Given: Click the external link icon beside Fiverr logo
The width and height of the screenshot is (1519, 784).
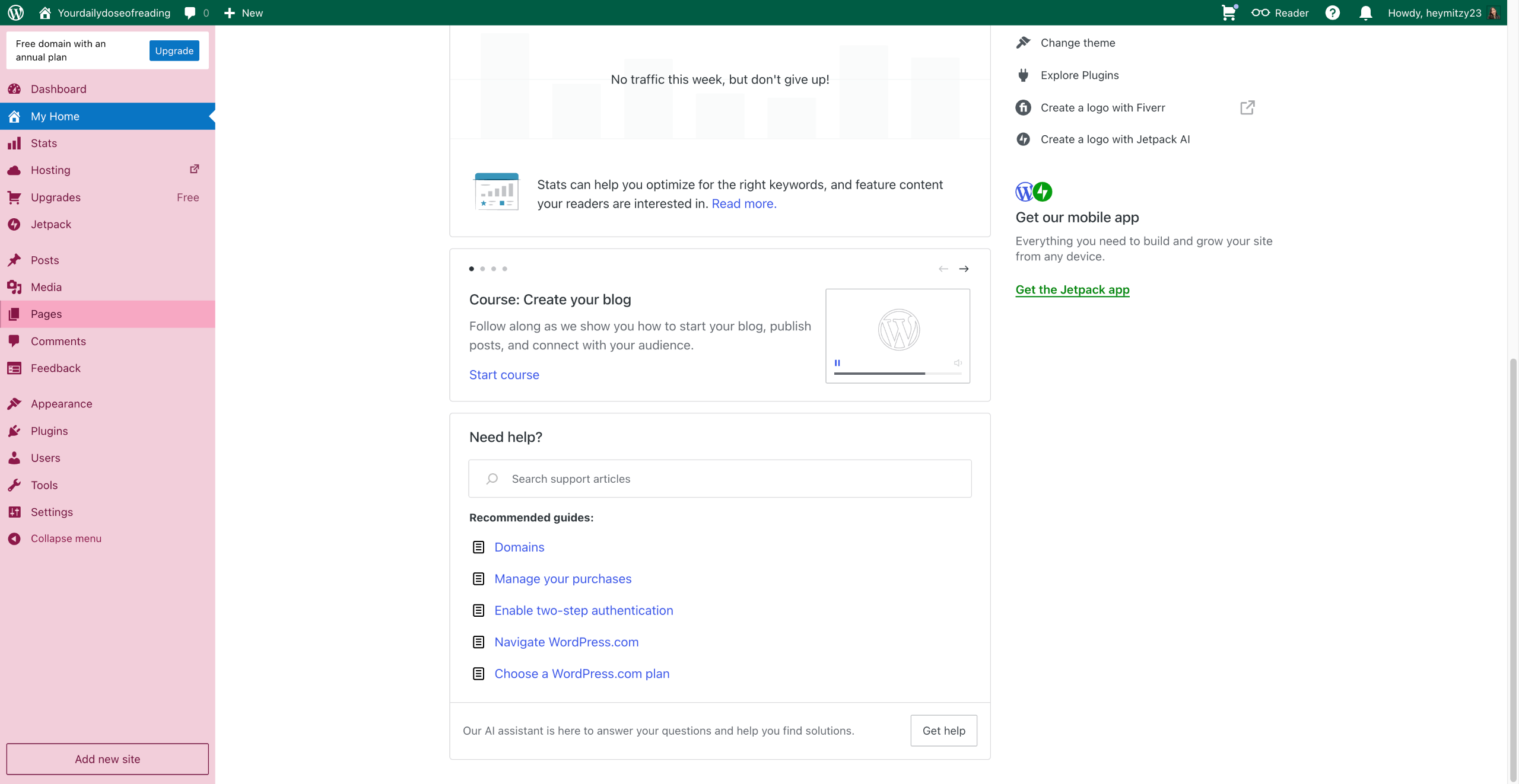Looking at the screenshot, I should pyautogui.click(x=1247, y=107).
